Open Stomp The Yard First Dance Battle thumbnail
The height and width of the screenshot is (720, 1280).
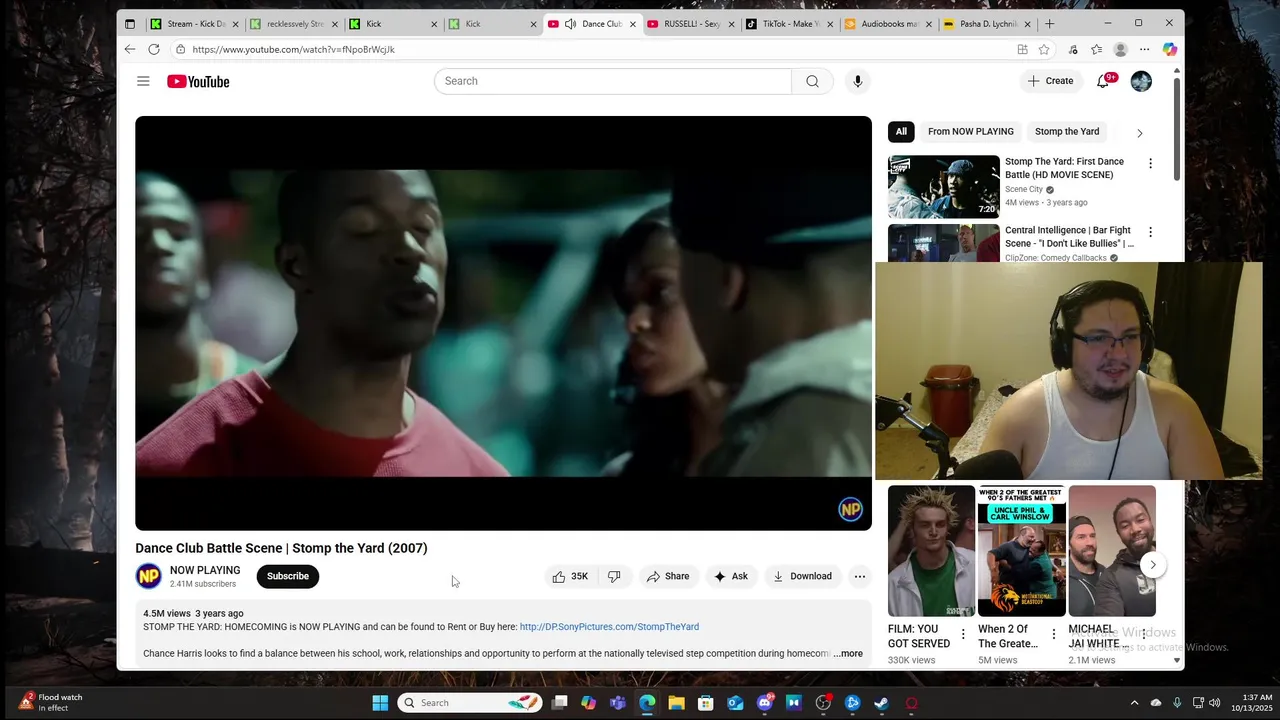click(944, 186)
